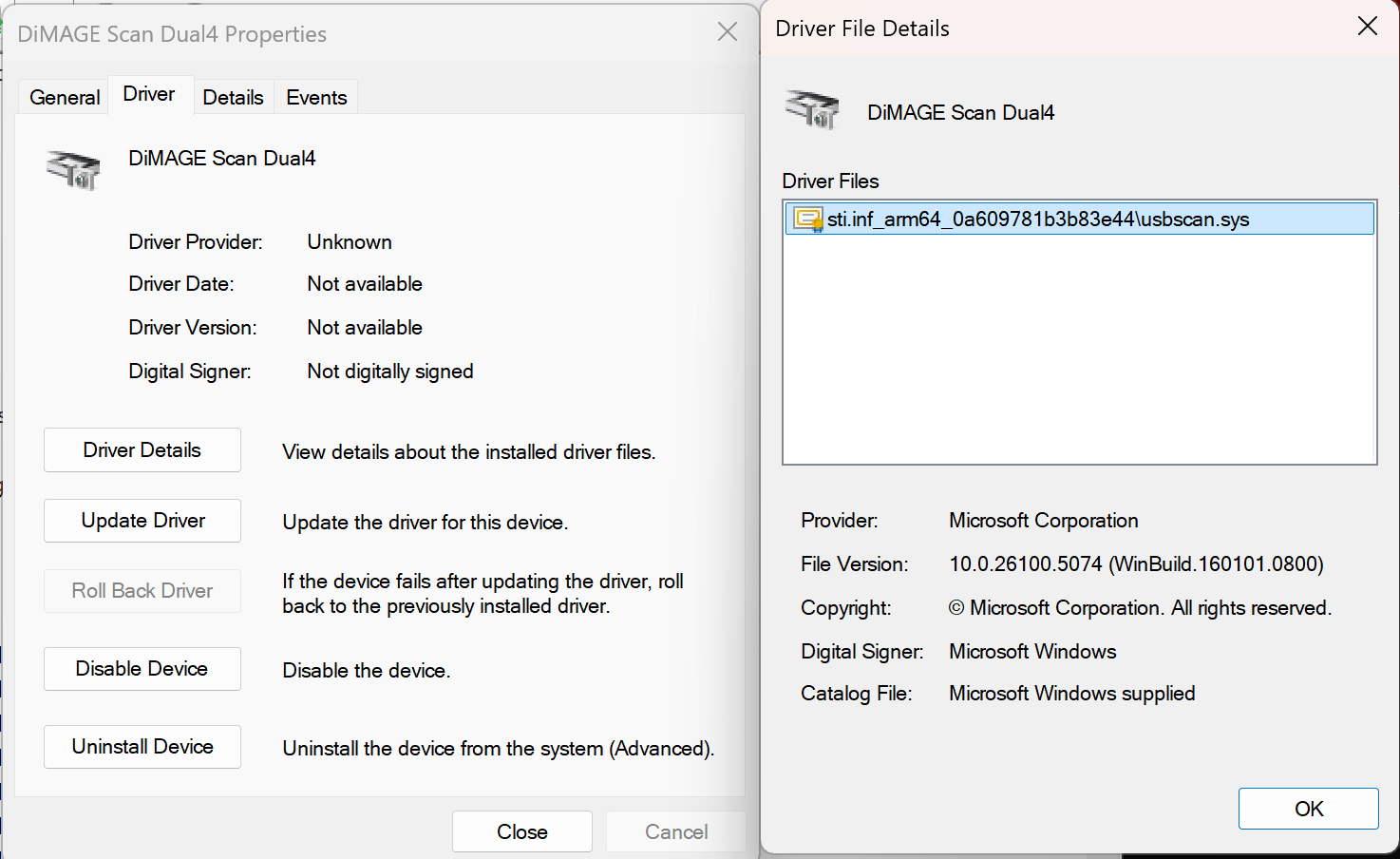1400x859 pixels.
Task: Click 'Microsoft Windows supplied' catalog file value
Action: (x=1072, y=694)
